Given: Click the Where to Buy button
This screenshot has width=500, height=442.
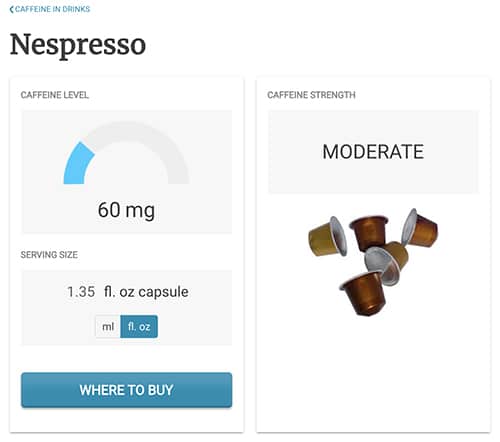Looking at the screenshot, I should point(126,390).
